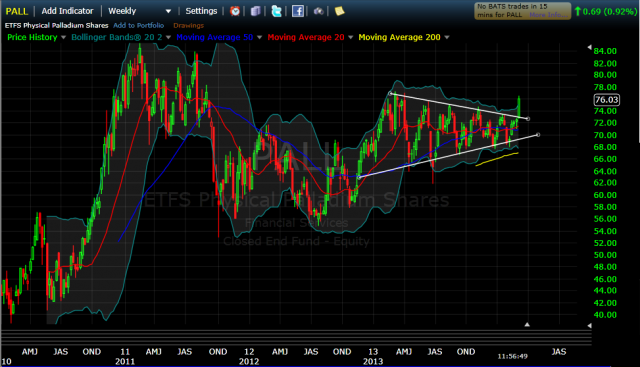
Task: Click the 50.00 price axis label
Action: click(x=605, y=255)
